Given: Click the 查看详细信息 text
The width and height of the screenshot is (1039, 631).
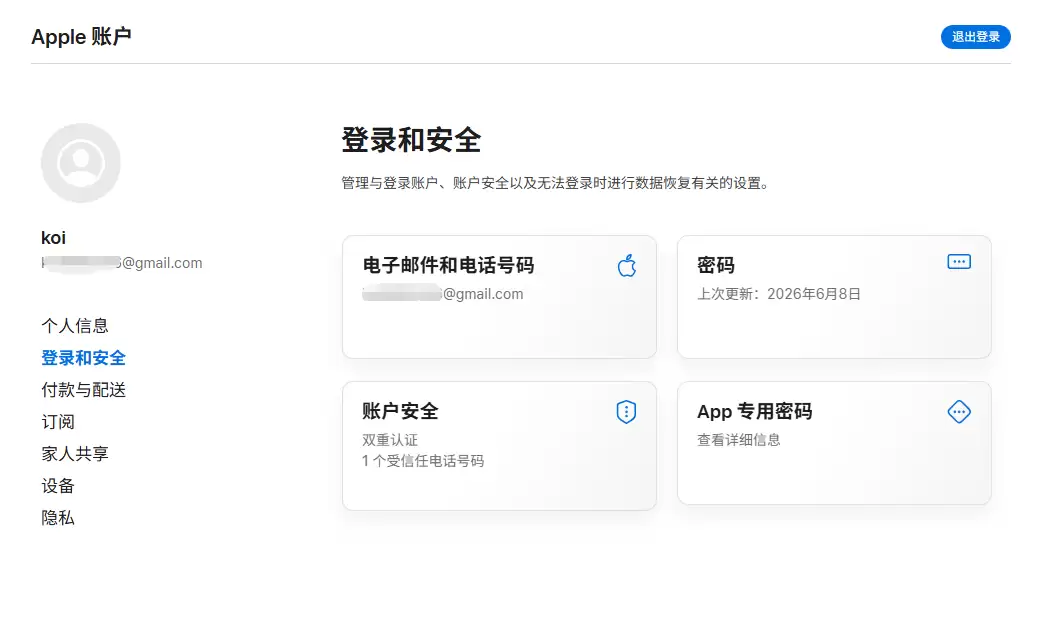Looking at the screenshot, I should [x=738, y=439].
